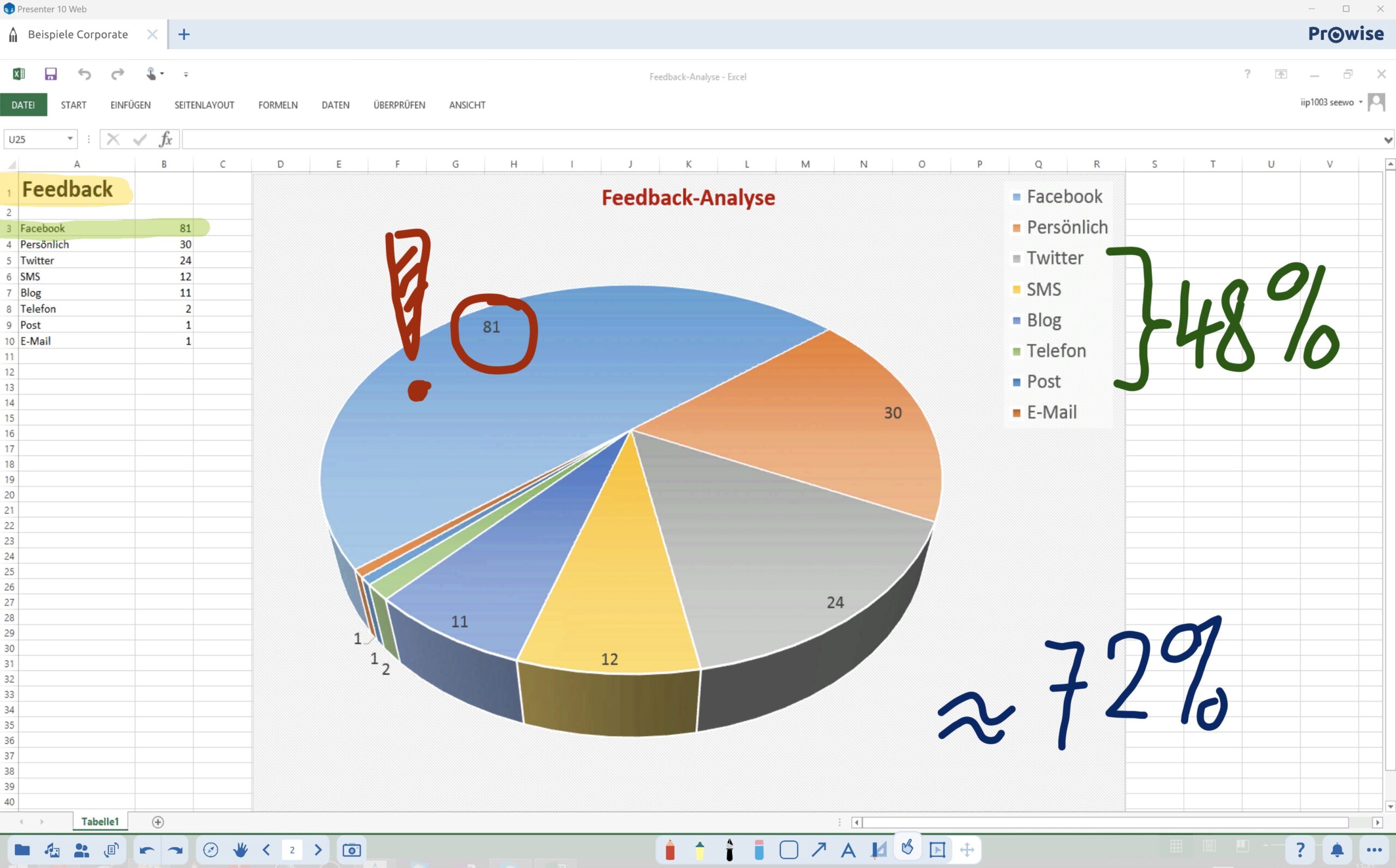Select the Twitter entry in chart legend
The height and width of the screenshot is (868, 1396).
point(1048,258)
